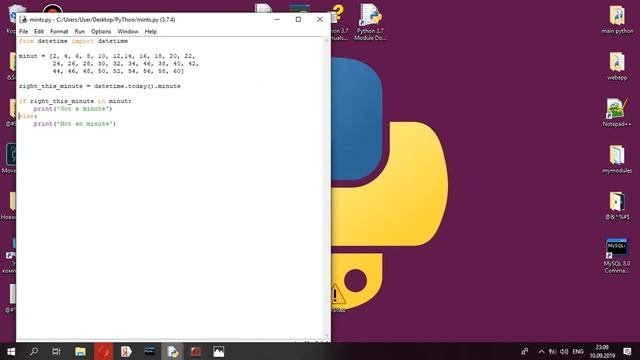
Task: Select the MySQL 8.0 Command shortcut
Action: coord(617,256)
